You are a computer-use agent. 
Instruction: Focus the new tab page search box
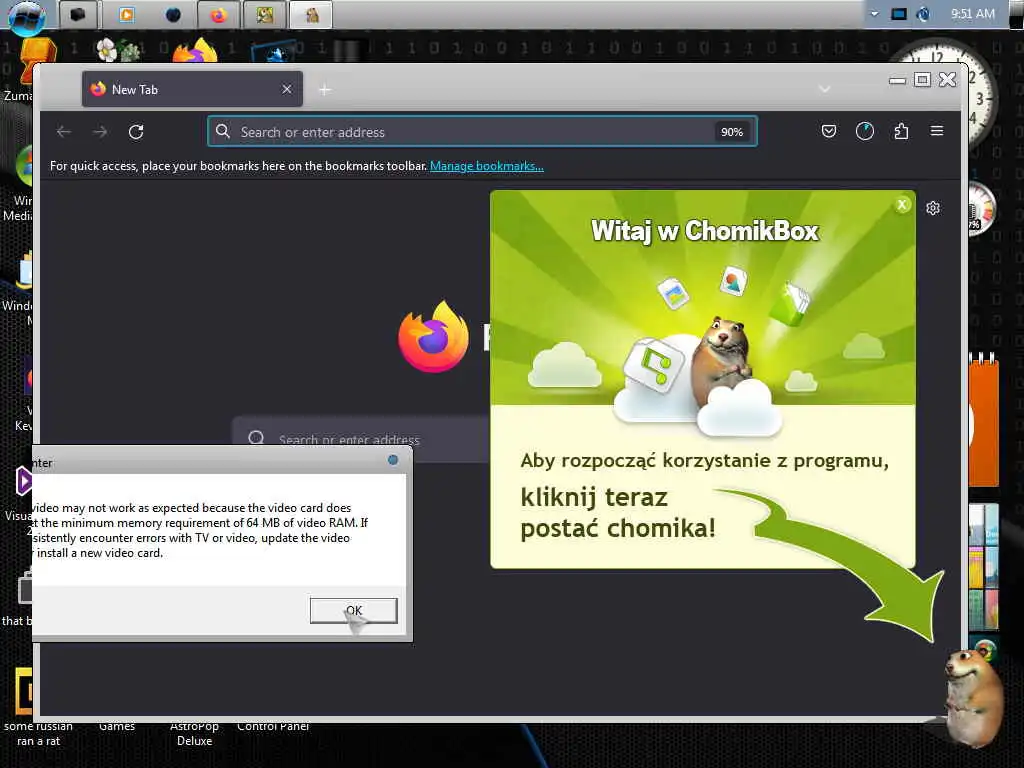coord(362,439)
